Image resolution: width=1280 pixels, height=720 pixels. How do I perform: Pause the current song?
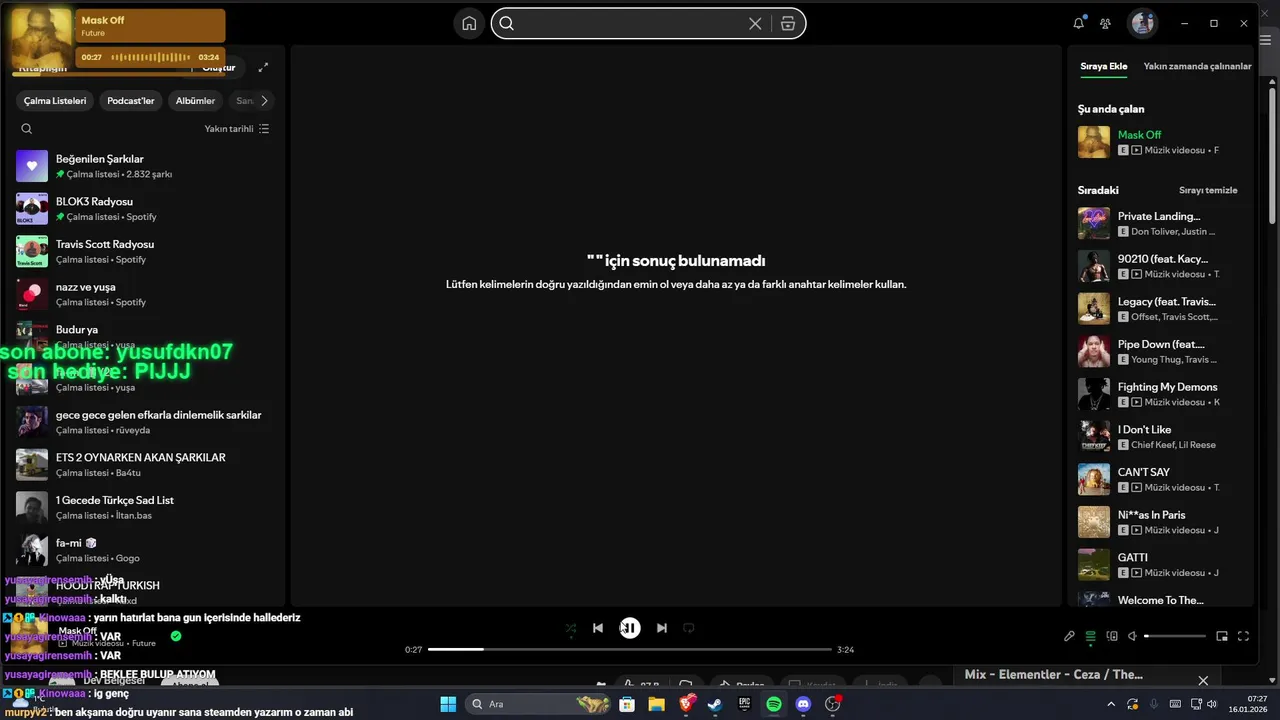coord(629,628)
